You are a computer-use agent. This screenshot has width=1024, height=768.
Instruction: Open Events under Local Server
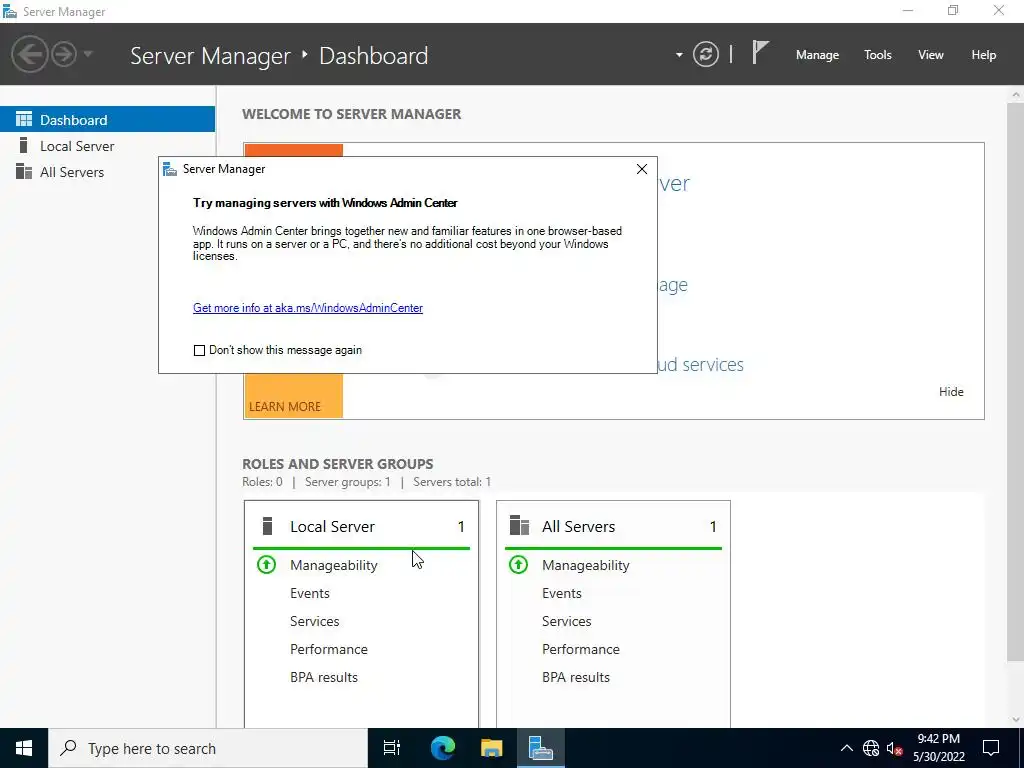pyautogui.click(x=310, y=593)
